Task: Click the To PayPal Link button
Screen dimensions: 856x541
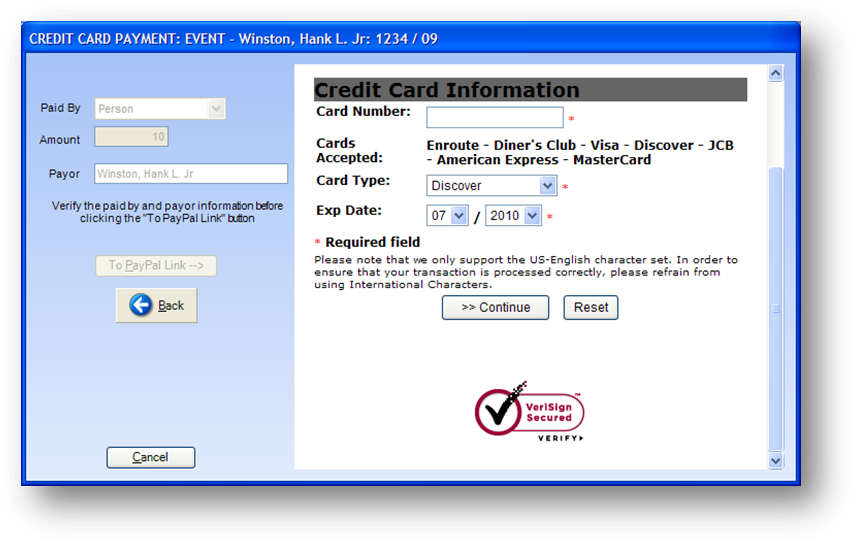Action: (156, 266)
